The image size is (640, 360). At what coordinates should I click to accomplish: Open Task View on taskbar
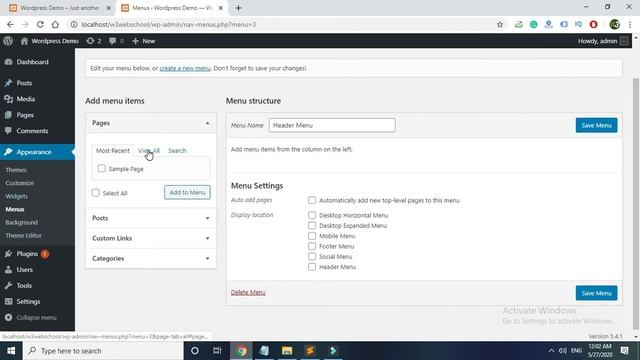217,351
